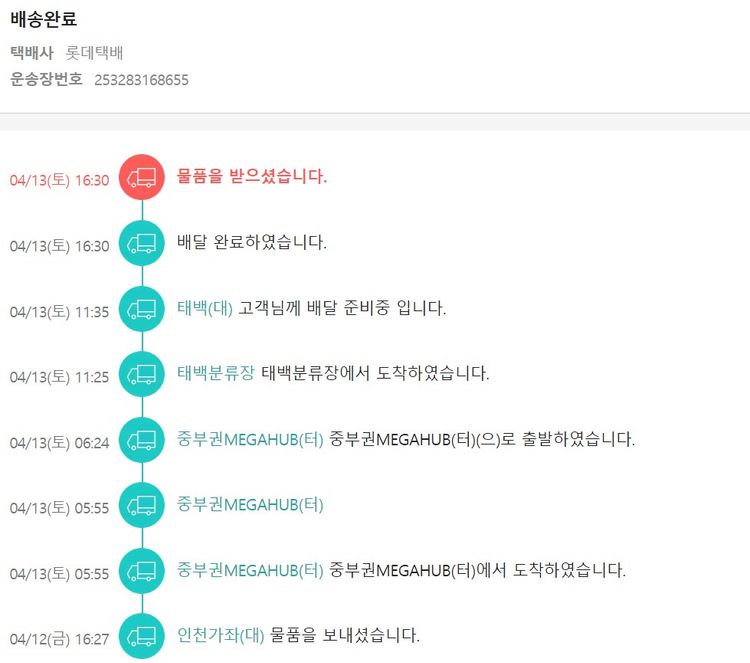Click truck icon for 중부권MEGAHUB '도착하였습니다' row
Viewport: 750px width, 663px height.
point(142,571)
